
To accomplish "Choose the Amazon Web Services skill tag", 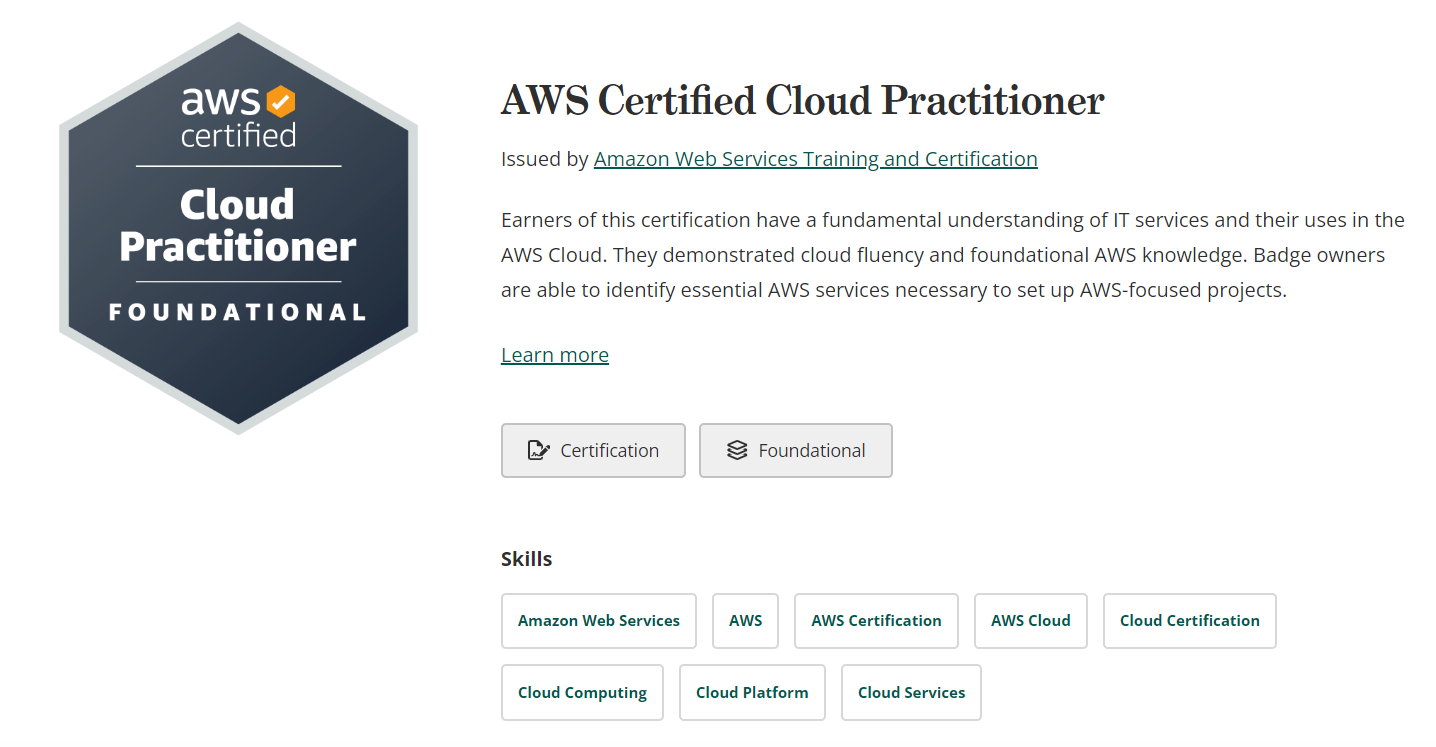I will click(599, 621).
